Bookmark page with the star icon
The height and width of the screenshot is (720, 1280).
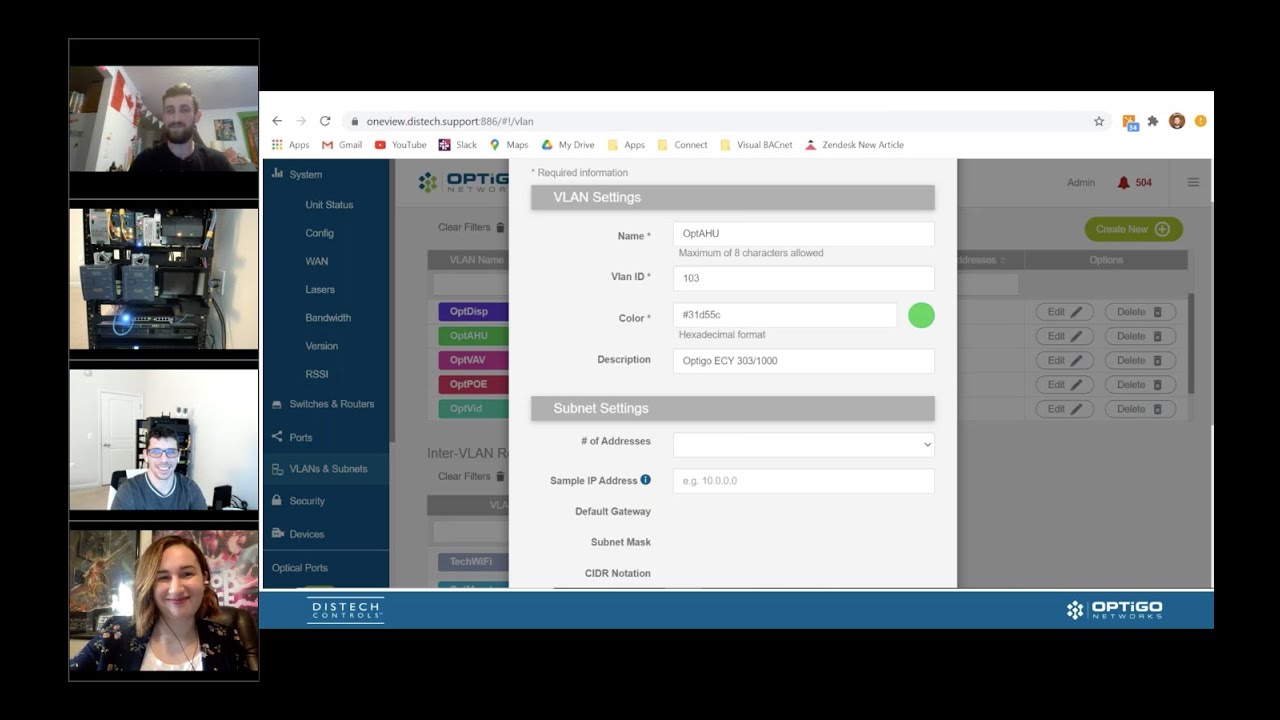pos(1099,121)
